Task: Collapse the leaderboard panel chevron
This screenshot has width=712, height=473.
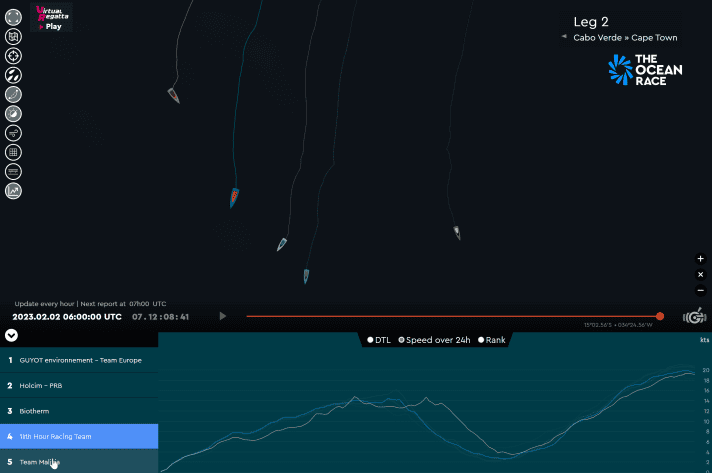Action: click(11, 335)
